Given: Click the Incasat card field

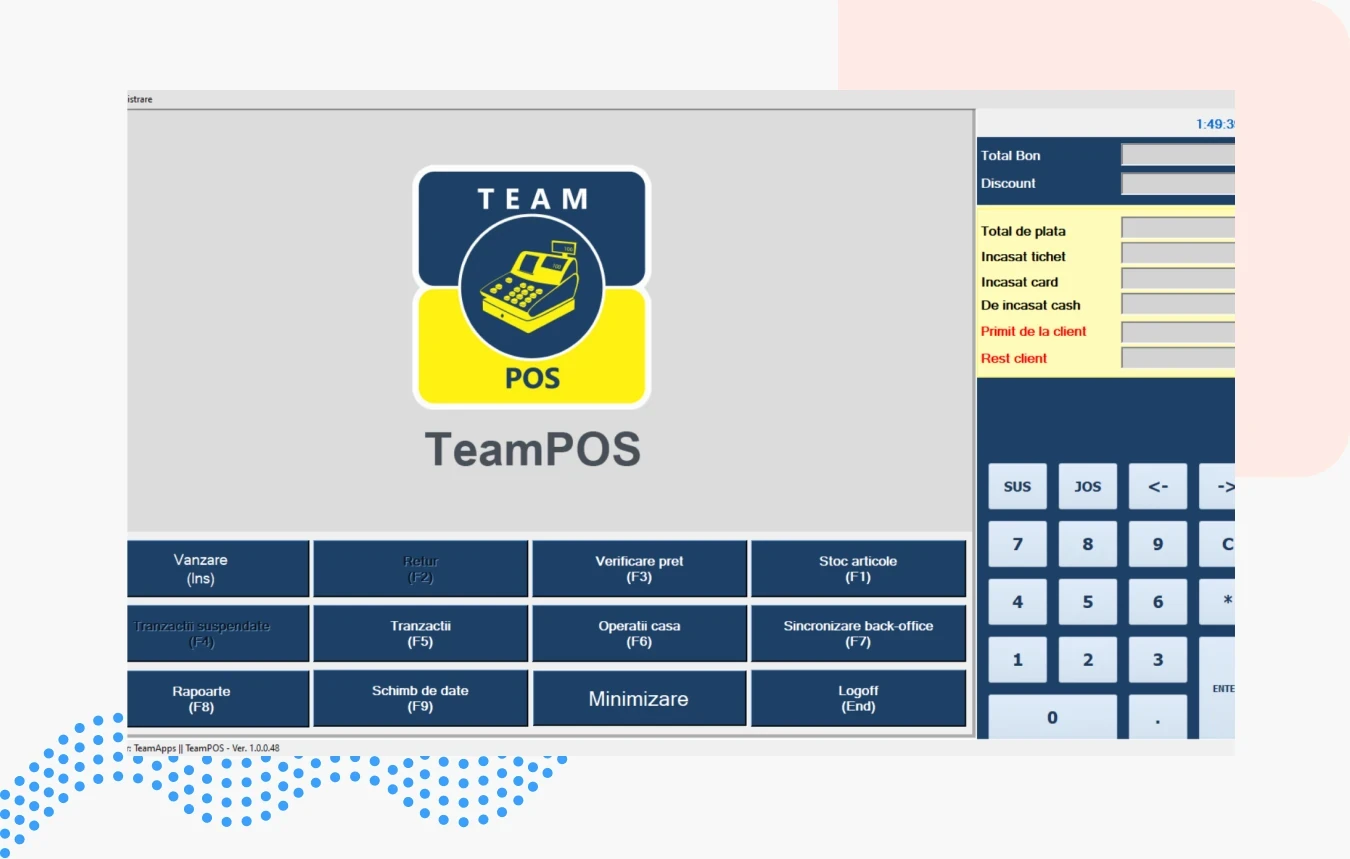Looking at the screenshot, I should [1178, 279].
